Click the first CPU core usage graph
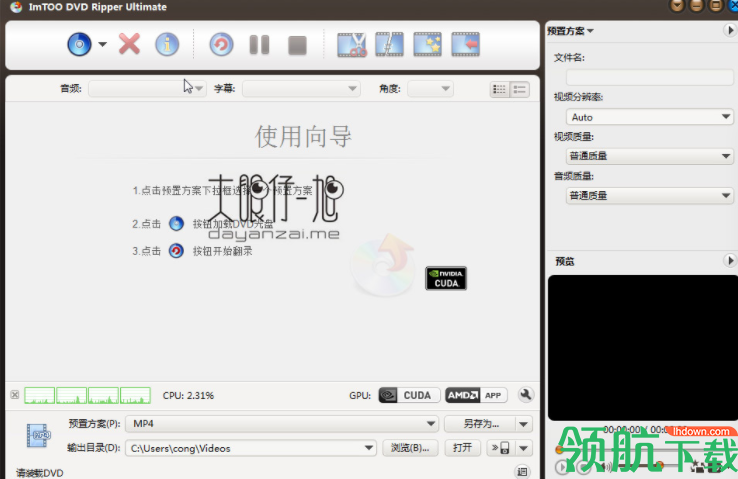Image resolution: width=738 pixels, height=479 pixels. (40, 395)
